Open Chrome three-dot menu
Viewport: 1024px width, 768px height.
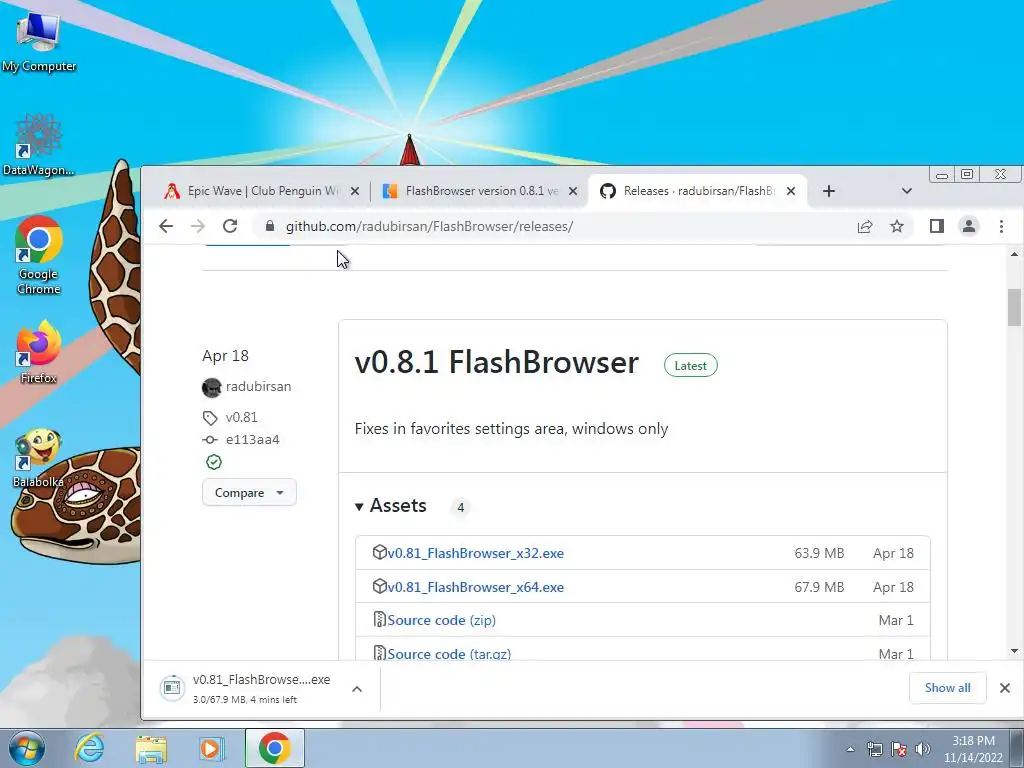tap(1001, 226)
